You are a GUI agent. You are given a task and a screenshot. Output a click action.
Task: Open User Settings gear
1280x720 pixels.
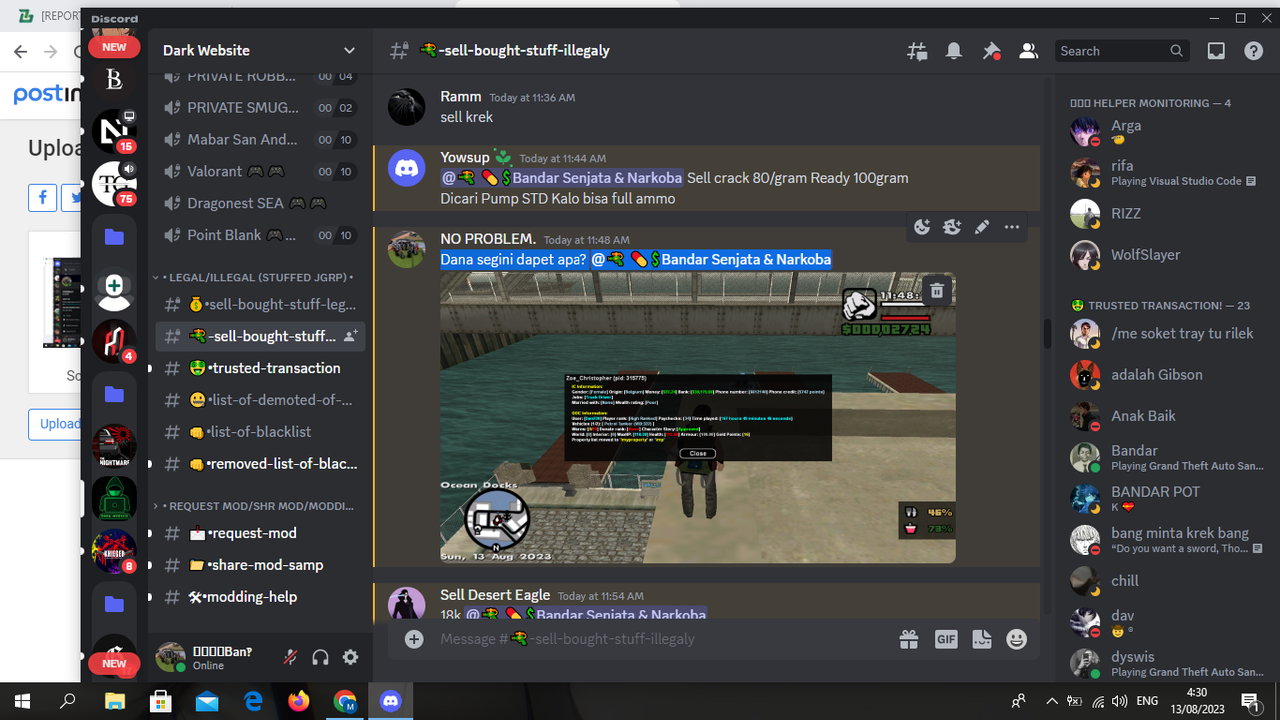[x=350, y=657]
